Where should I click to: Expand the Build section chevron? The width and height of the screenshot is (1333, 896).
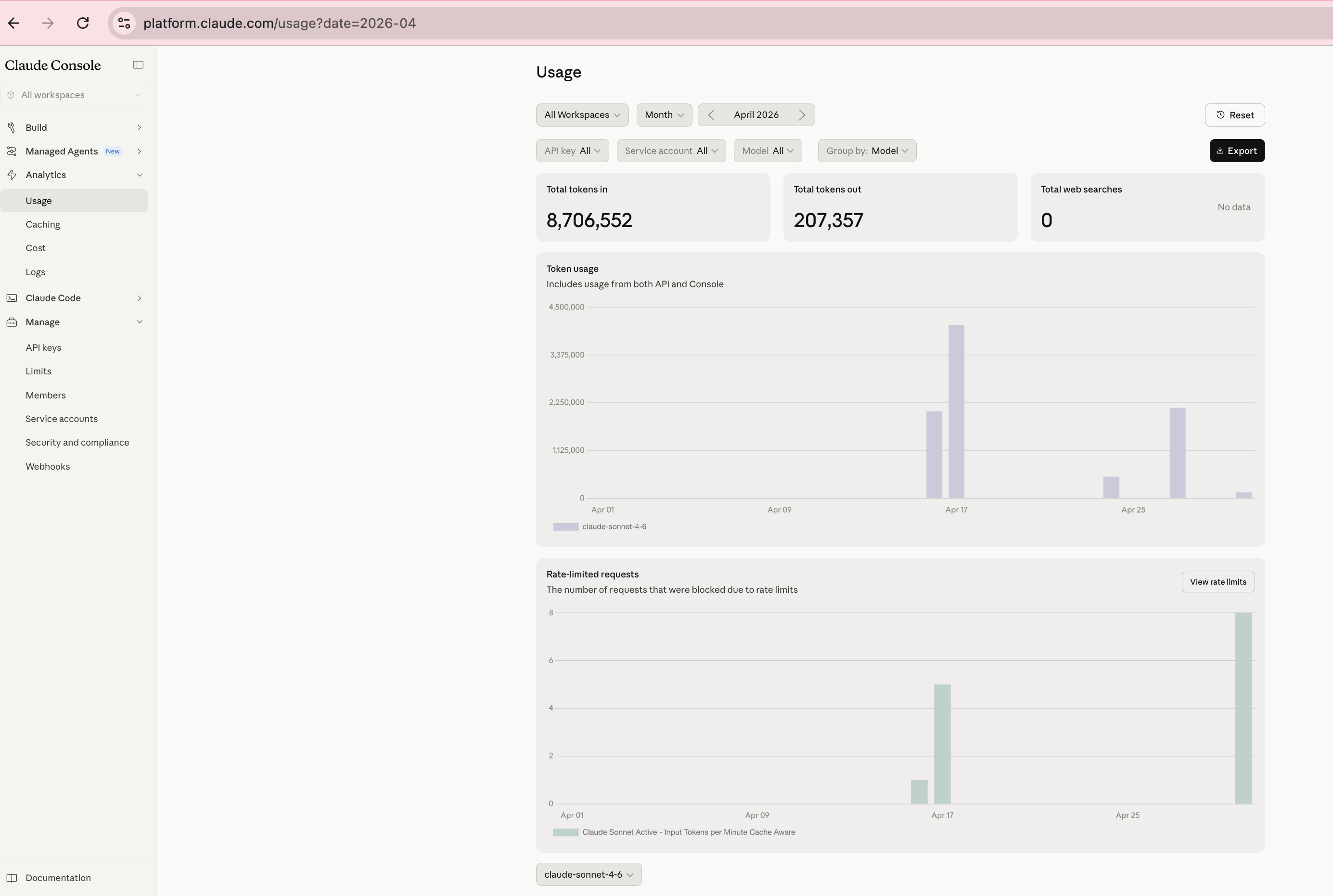(139, 128)
